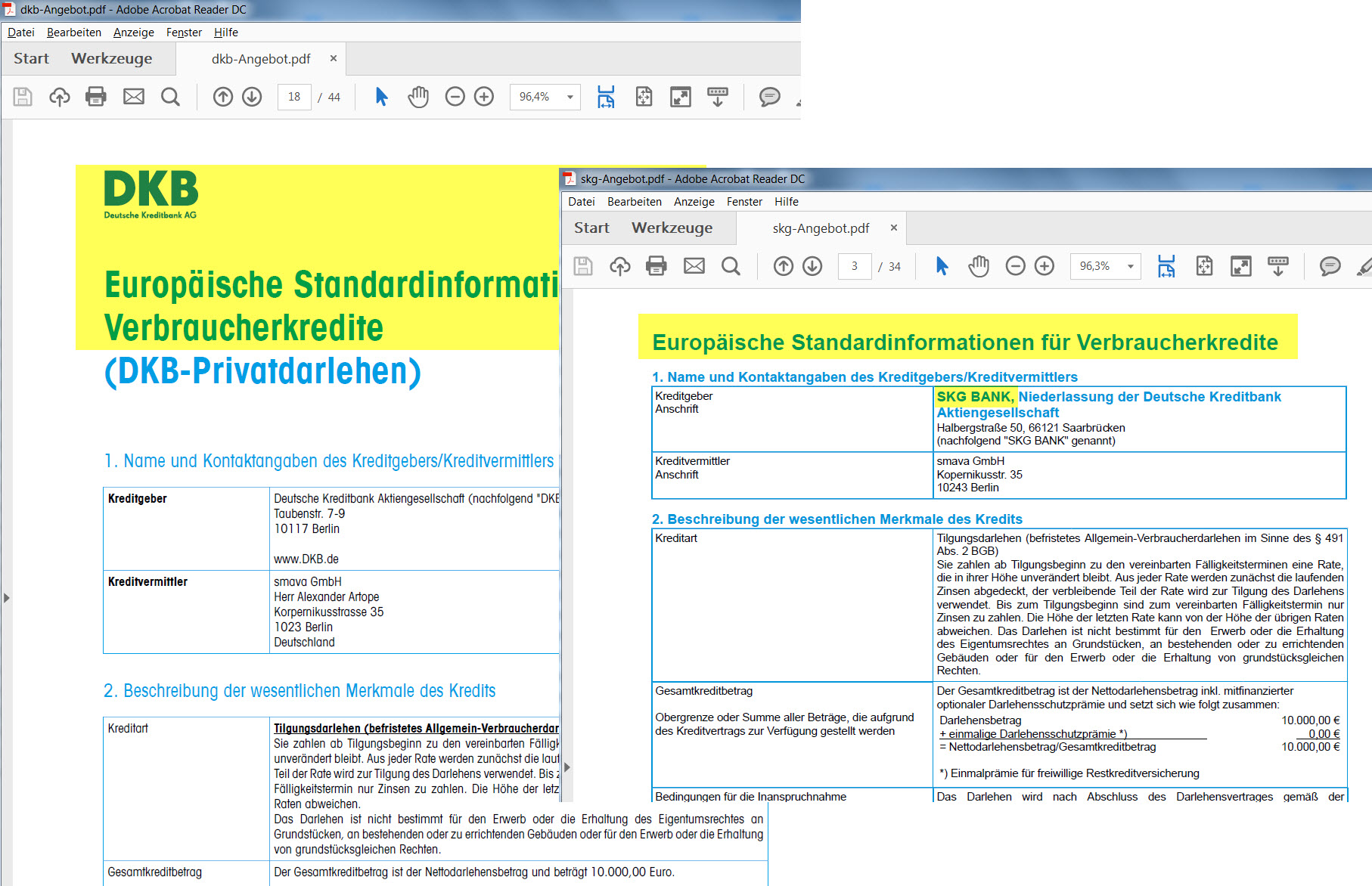Switch to Werkzeuge tab in skg-Angebot window
1372x886 pixels.
pos(672,228)
